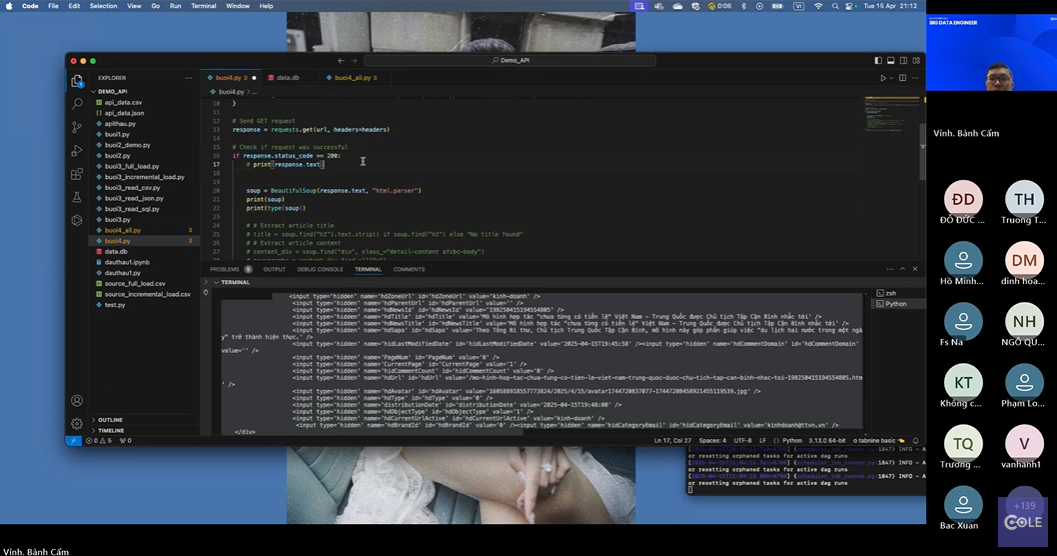This screenshot has width=1057, height=556.
Task: Toggle the bottom panel visibility
Action: pyautogui.click(x=890, y=61)
